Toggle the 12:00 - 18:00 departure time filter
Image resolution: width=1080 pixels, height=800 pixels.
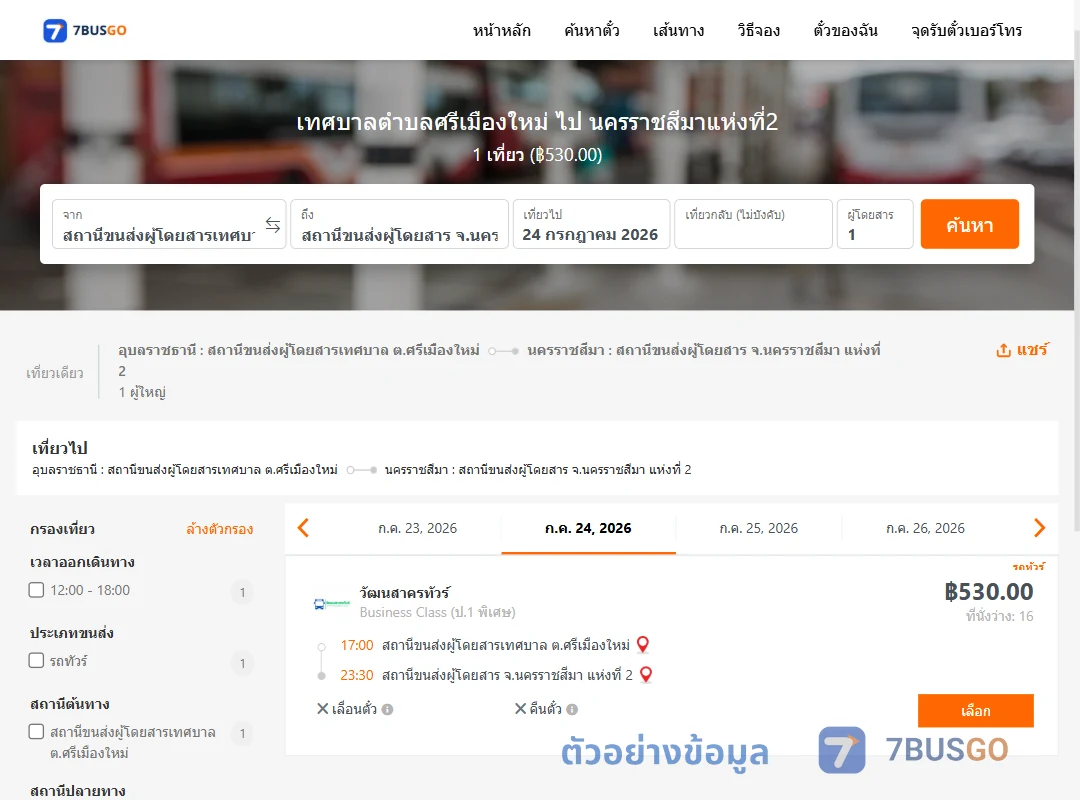point(36,590)
